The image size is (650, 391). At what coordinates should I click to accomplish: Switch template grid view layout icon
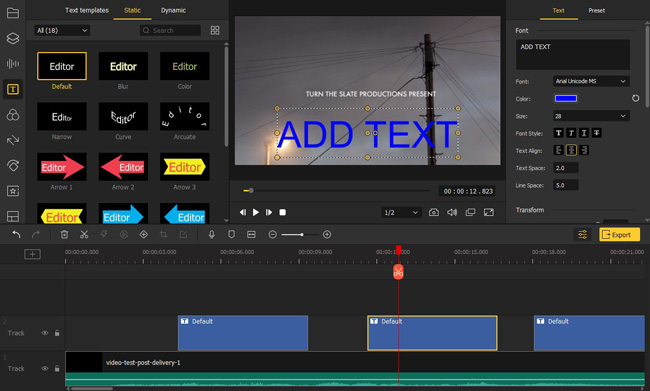coord(215,30)
